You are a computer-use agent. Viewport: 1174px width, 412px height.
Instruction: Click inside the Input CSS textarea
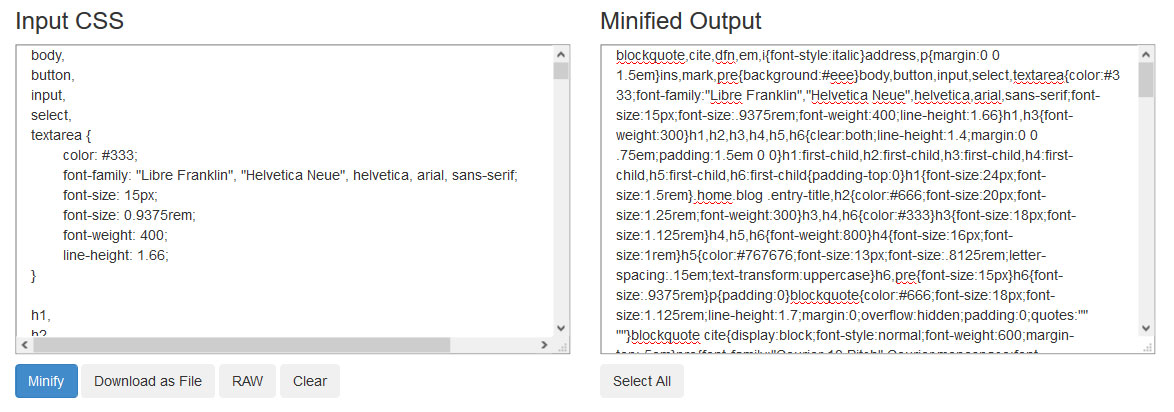click(x=285, y=191)
